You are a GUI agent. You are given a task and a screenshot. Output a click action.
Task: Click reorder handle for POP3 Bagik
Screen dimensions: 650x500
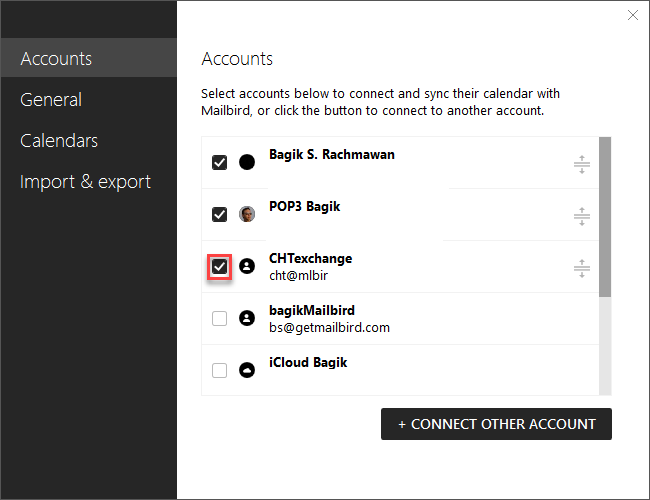582,216
